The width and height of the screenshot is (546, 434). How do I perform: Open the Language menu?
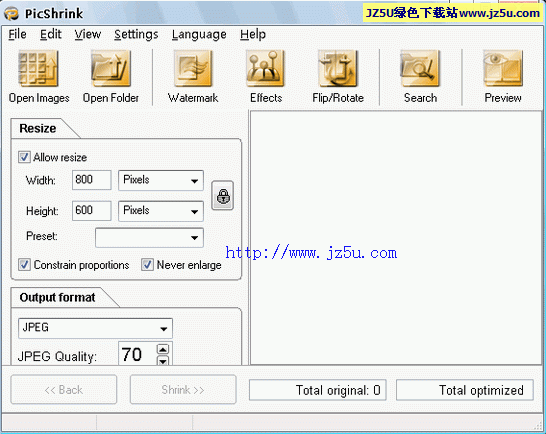[x=199, y=34]
